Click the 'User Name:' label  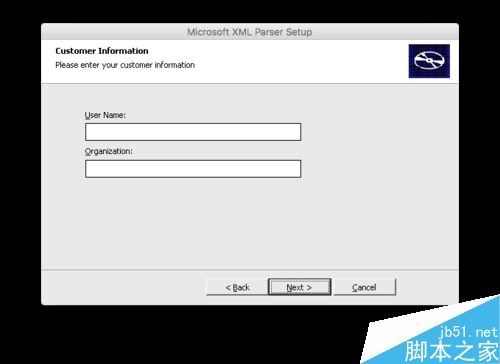[105, 115]
